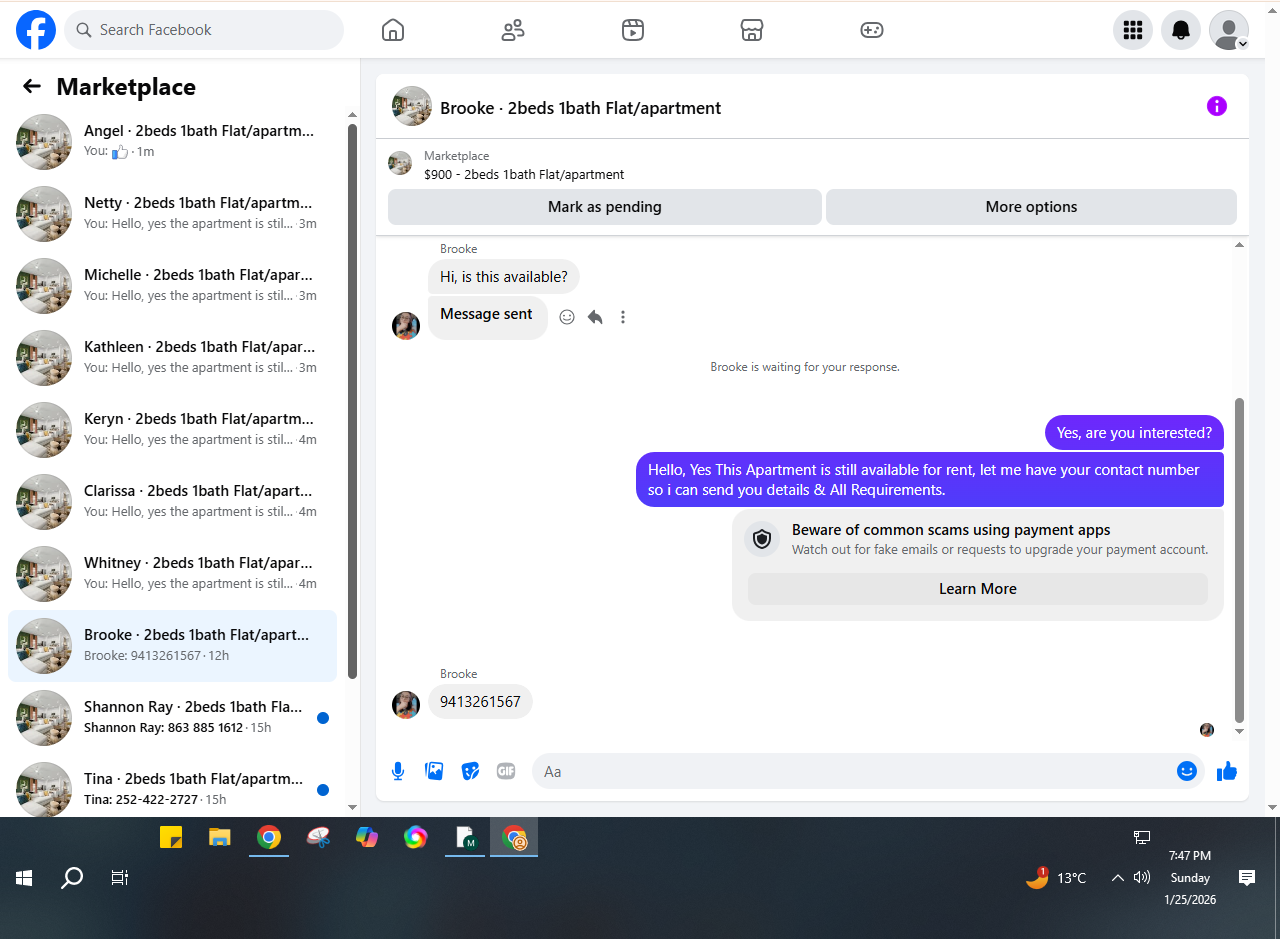The image size is (1280, 939).
Task: Click the More options button
Action: pos(1031,207)
